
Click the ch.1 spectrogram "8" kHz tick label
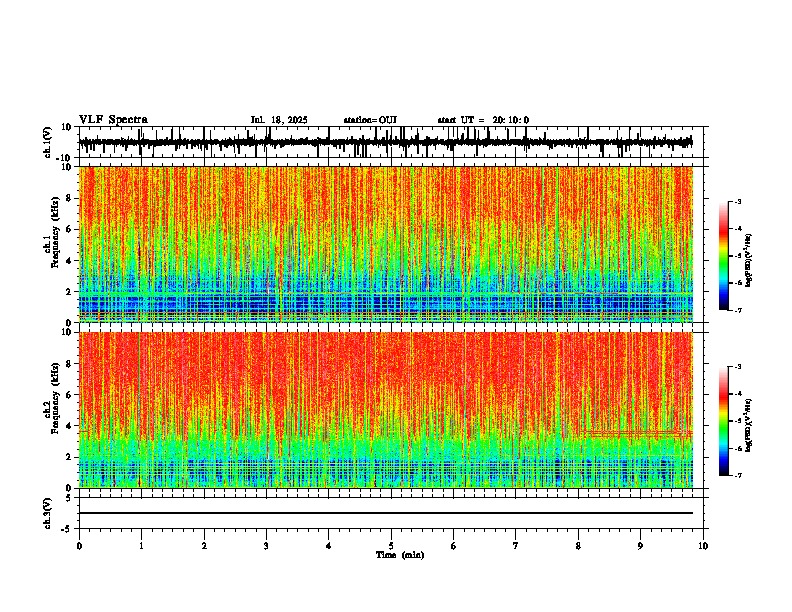pyautogui.click(x=69, y=198)
